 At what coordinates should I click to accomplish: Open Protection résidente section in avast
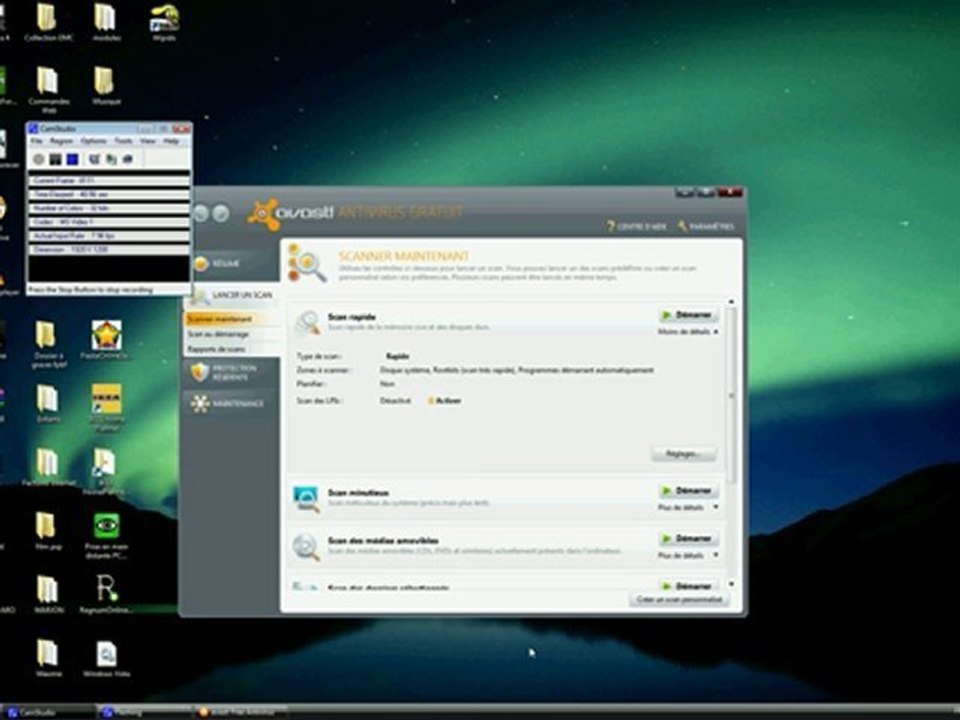click(229, 372)
